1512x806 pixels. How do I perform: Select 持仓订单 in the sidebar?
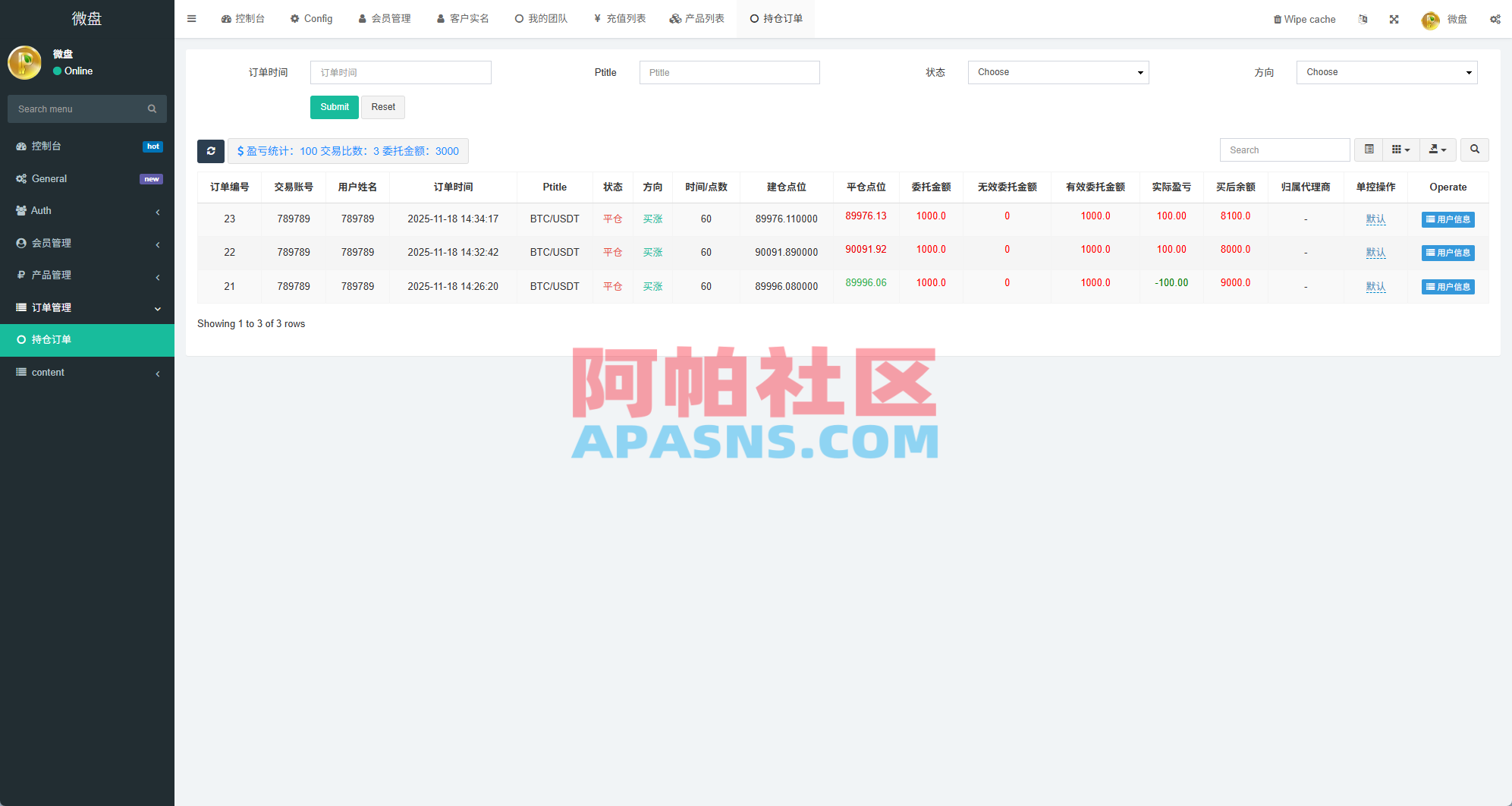click(x=87, y=339)
